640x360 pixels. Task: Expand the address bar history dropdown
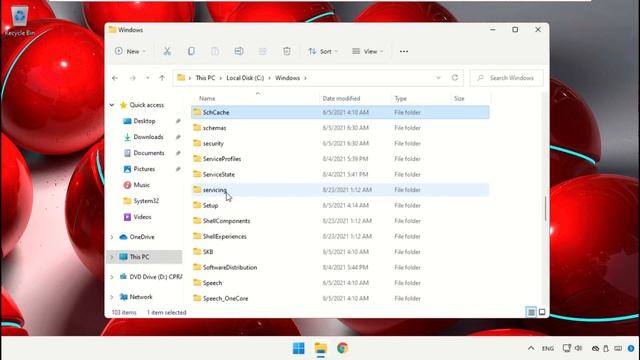tap(438, 78)
